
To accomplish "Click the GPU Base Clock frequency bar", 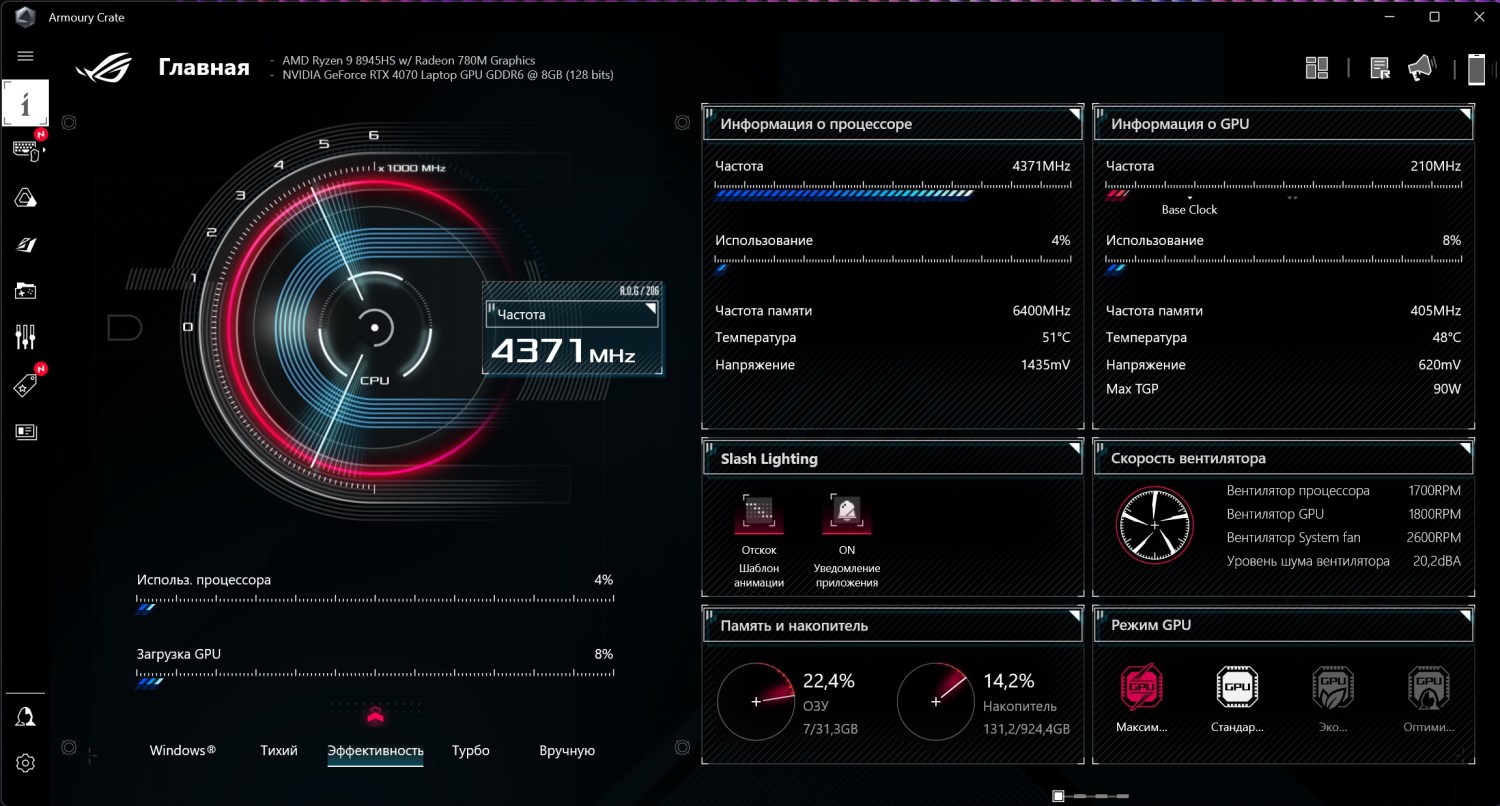I will pyautogui.click(x=1283, y=192).
